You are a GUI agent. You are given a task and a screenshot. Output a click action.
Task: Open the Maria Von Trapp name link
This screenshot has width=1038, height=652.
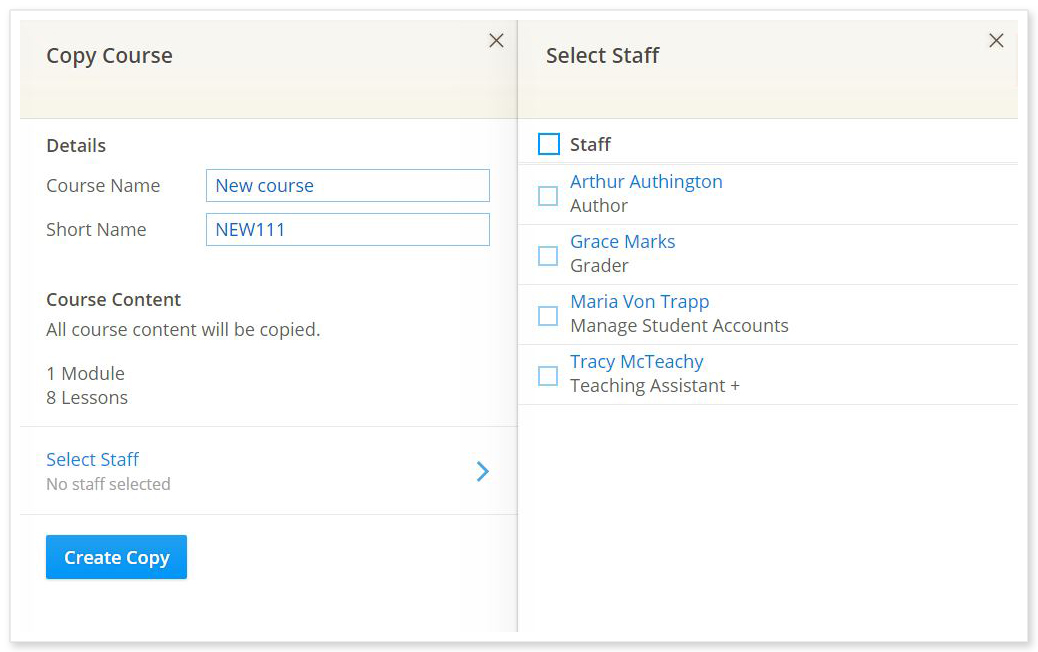point(639,302)
